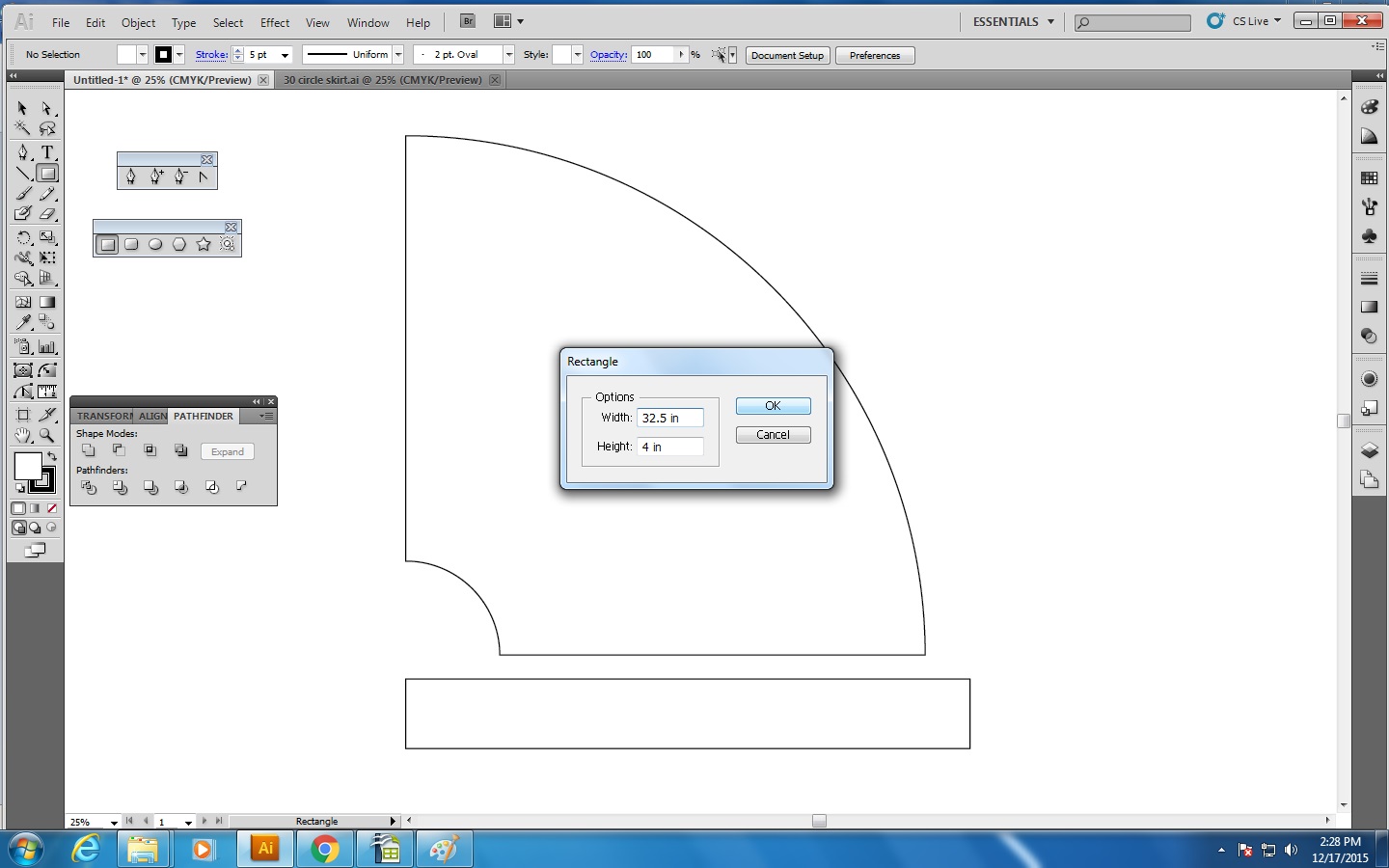
Task: Click OK in the Rectangle dialog
Action: point(774,406)
